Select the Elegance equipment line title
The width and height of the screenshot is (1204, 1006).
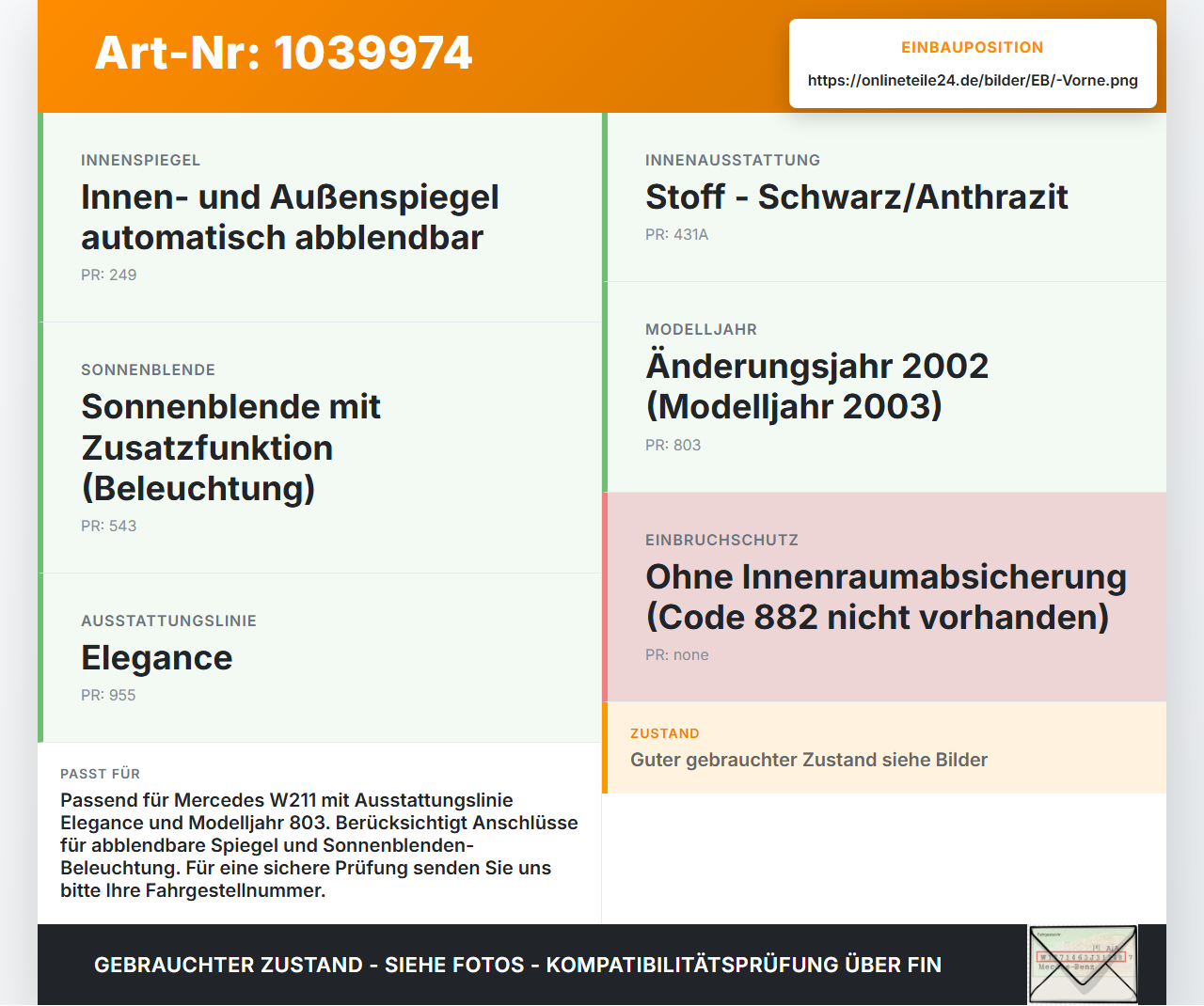(157, 657)
